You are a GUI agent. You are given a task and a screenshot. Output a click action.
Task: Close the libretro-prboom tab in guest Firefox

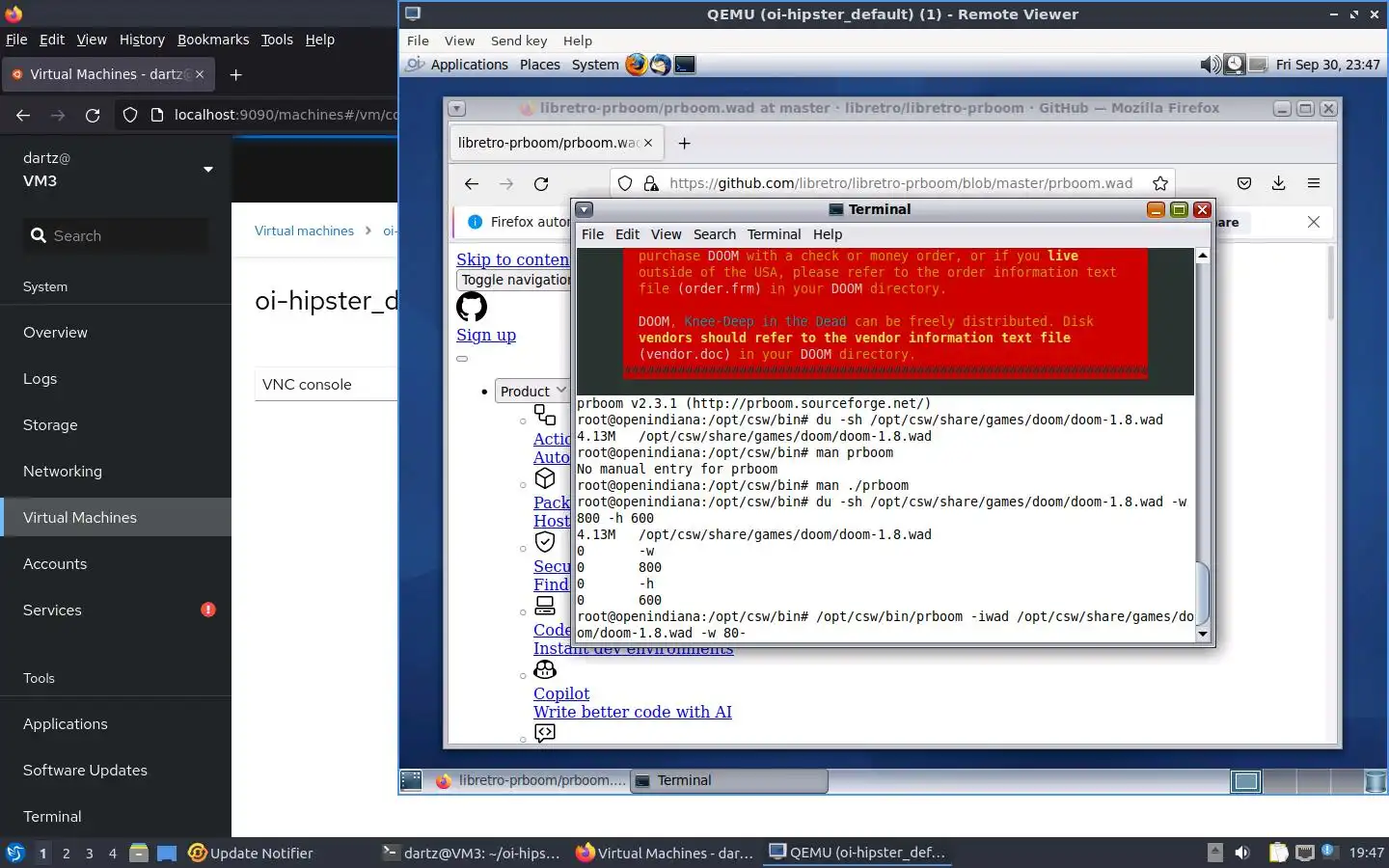click(648, 143)
